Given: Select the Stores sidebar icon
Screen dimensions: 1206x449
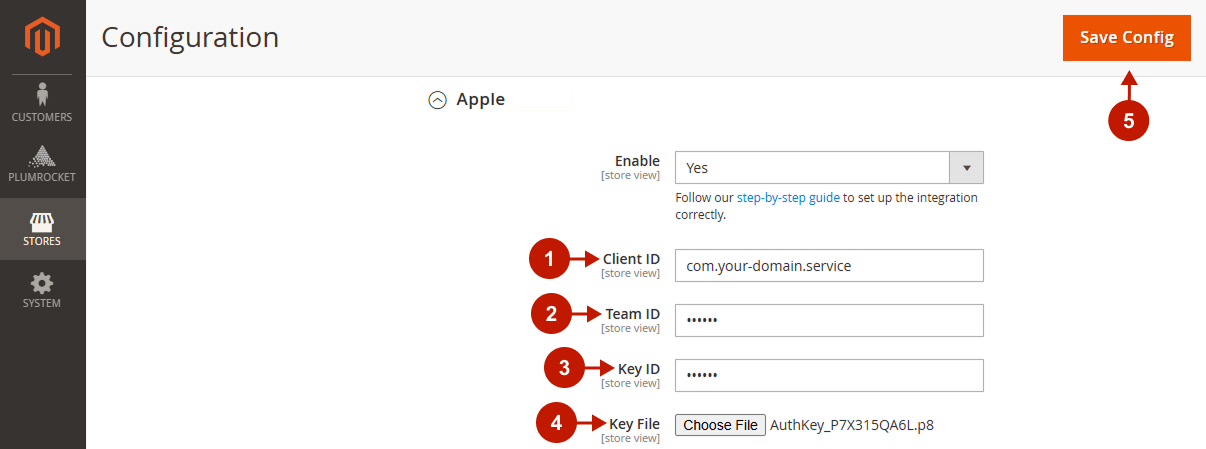Looking at the screenshot, I should tap(42, 228).
